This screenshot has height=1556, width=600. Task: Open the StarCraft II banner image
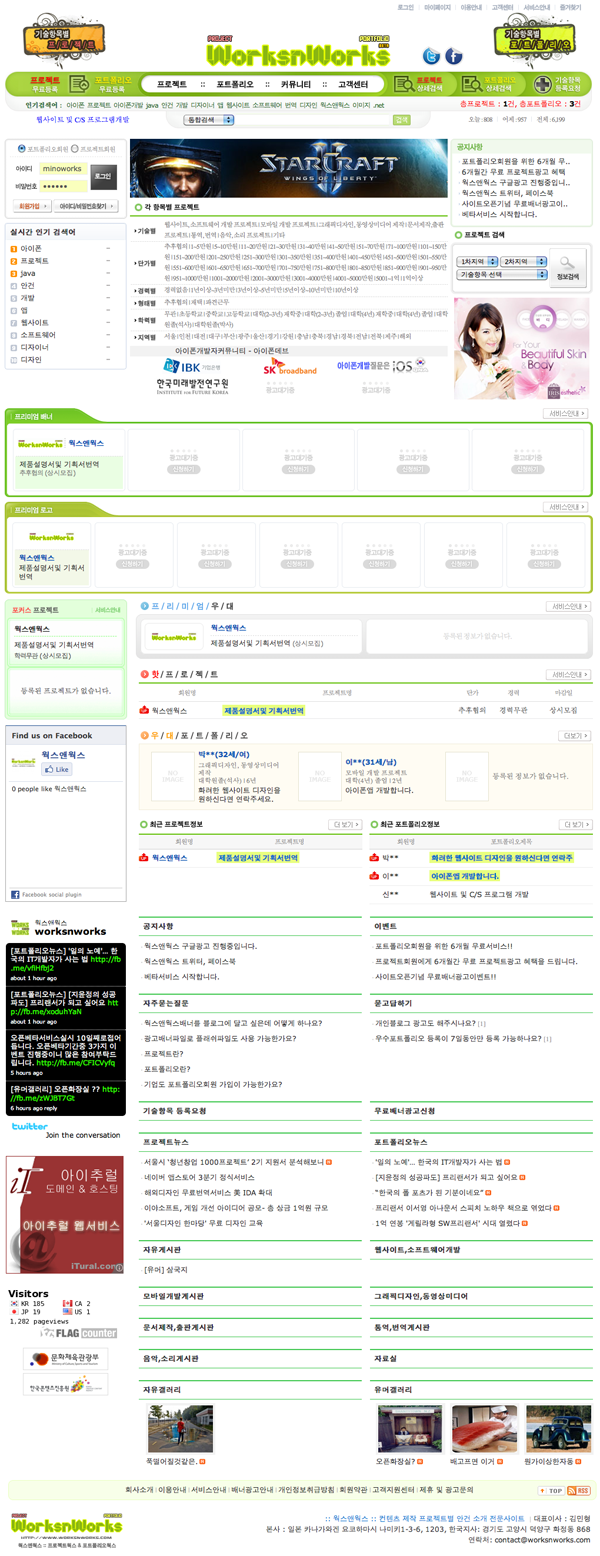[x=288, y=168]
